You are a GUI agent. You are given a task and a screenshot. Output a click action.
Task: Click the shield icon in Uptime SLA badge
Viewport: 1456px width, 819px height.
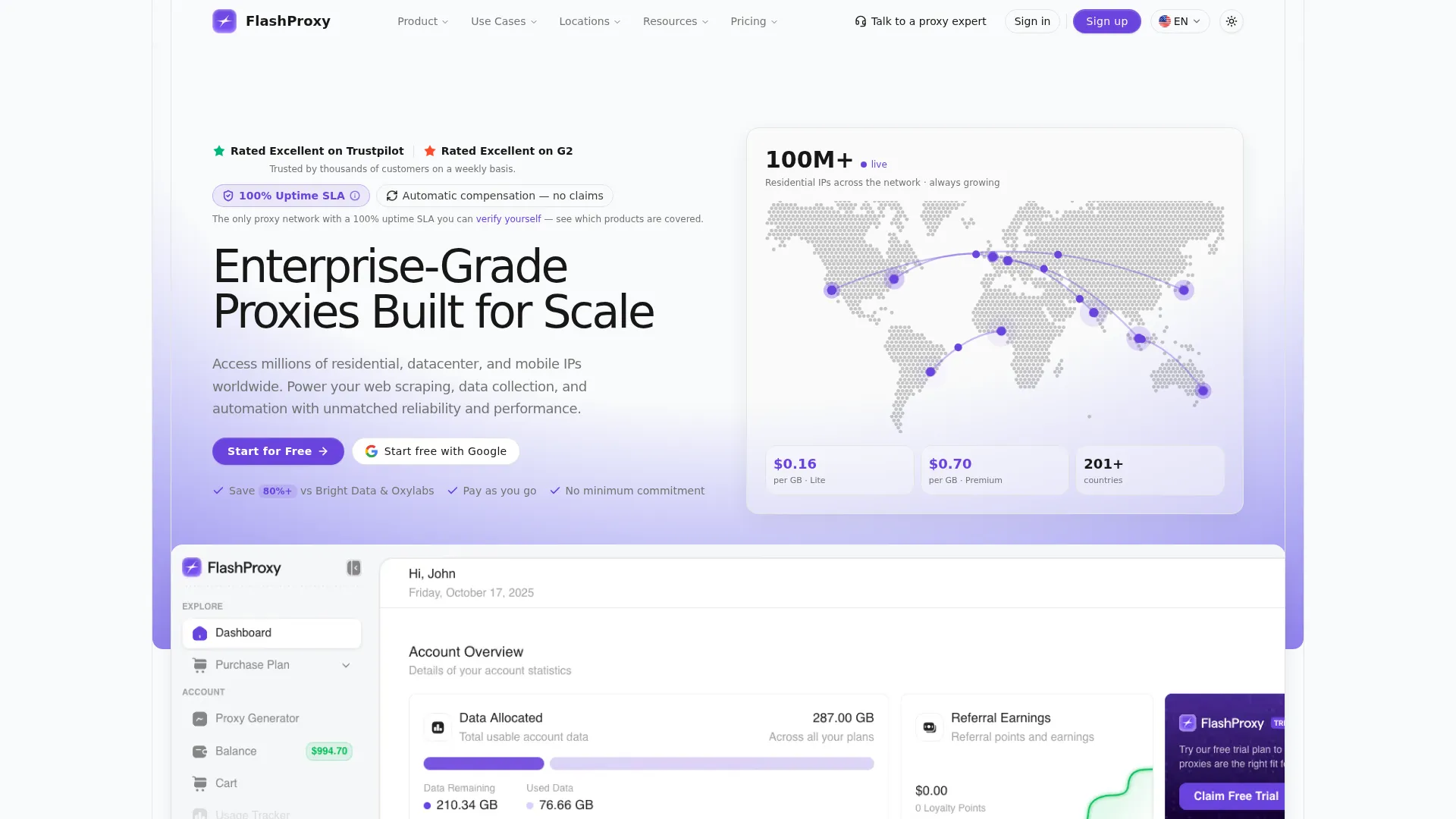point(228,196)
